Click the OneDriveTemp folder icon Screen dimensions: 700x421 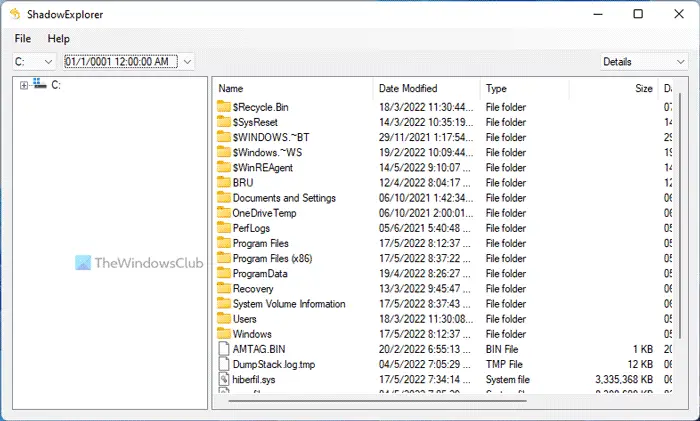pyautogui.click(x=224, y=213)
